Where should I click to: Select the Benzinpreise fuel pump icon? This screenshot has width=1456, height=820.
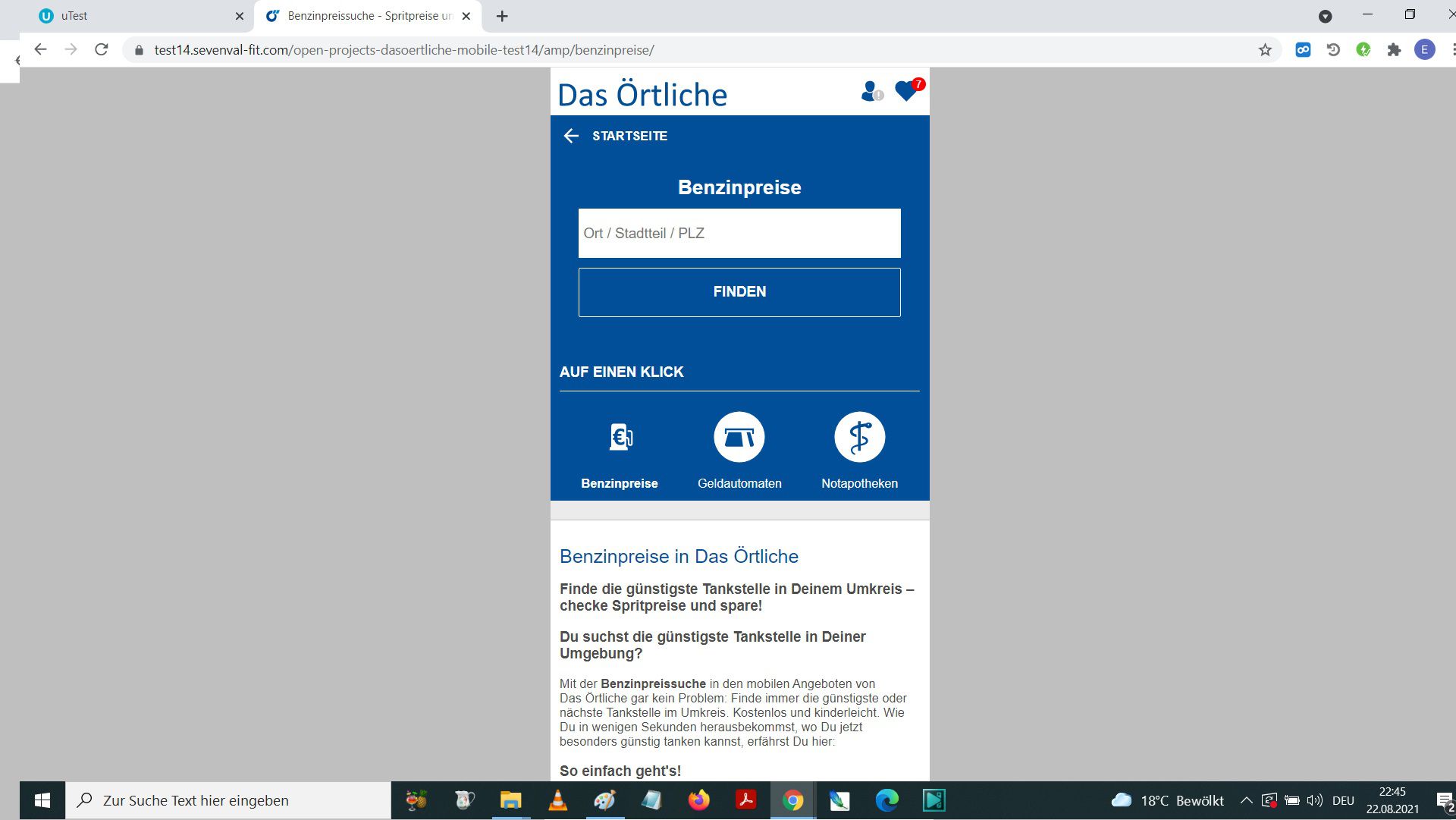pyautogui.click(x=620, y=437)
